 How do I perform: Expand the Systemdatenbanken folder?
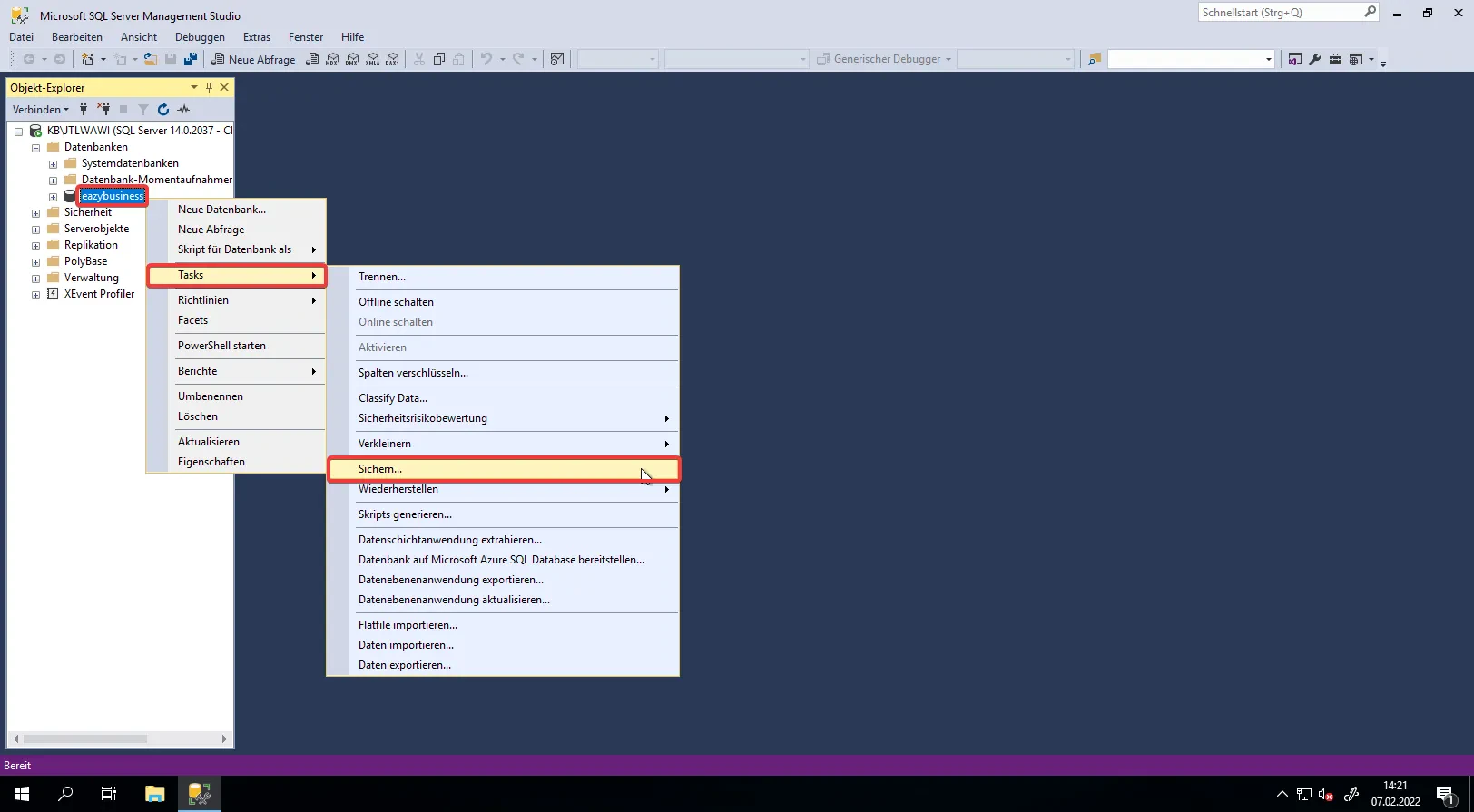[53, 163]
